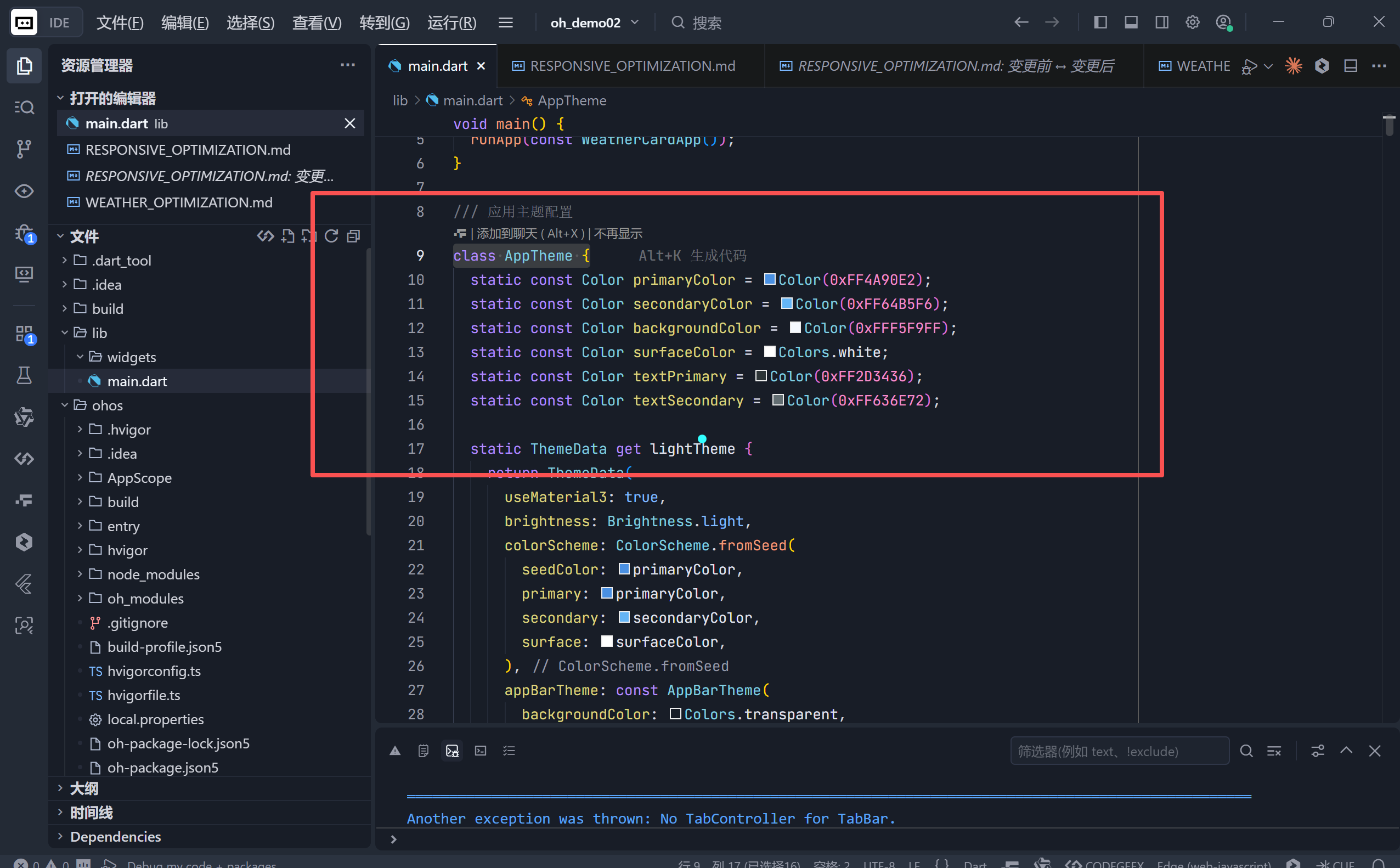Toggle the secondary sidebar layout button

tap(1162, 22)
